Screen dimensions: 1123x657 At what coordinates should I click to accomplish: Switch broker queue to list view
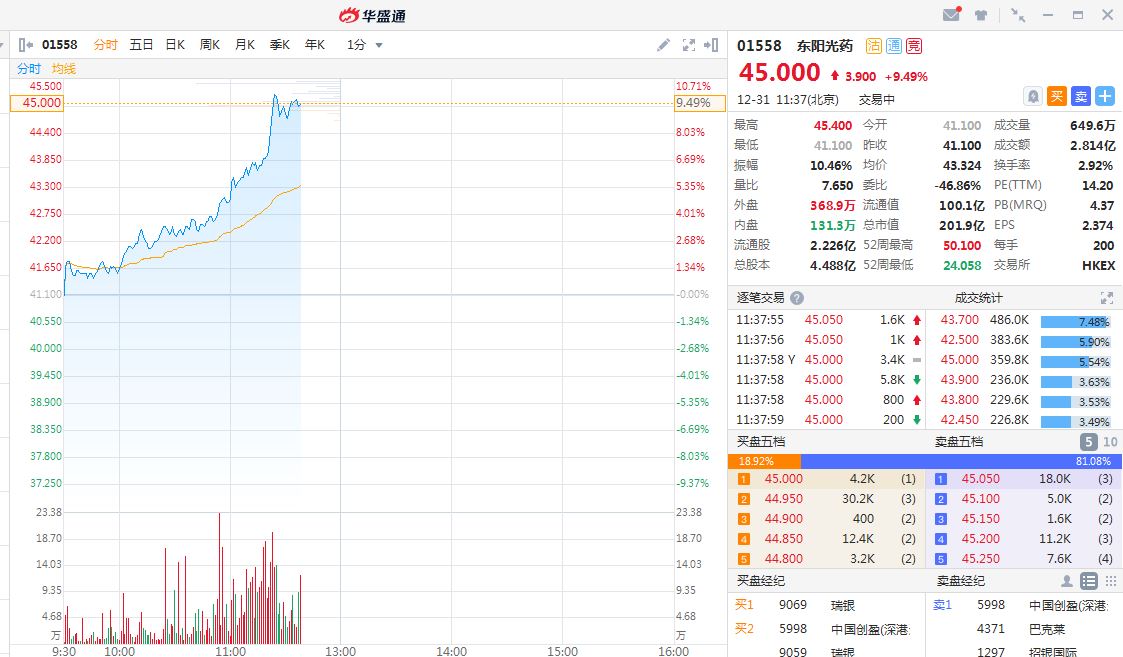(x=1089, y=581)
